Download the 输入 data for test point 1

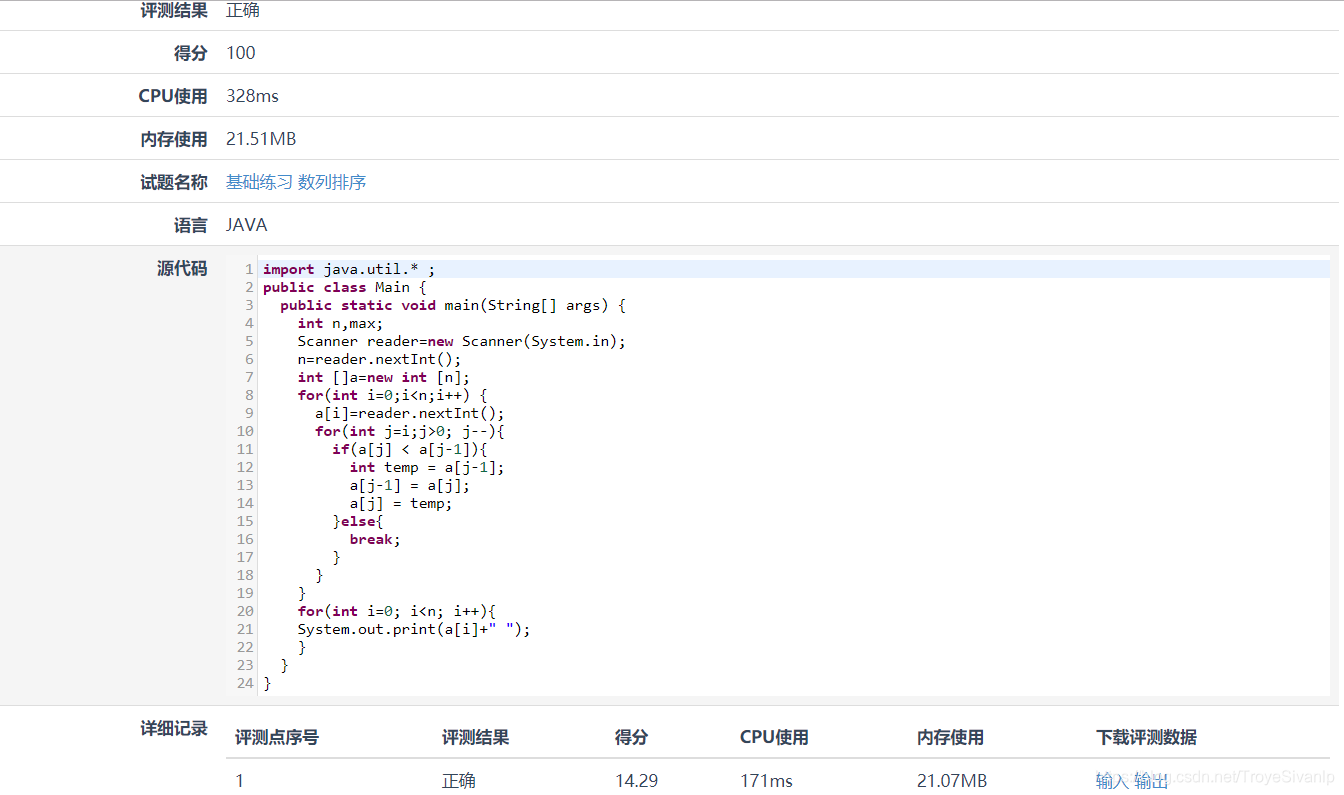coord(1112,781)
